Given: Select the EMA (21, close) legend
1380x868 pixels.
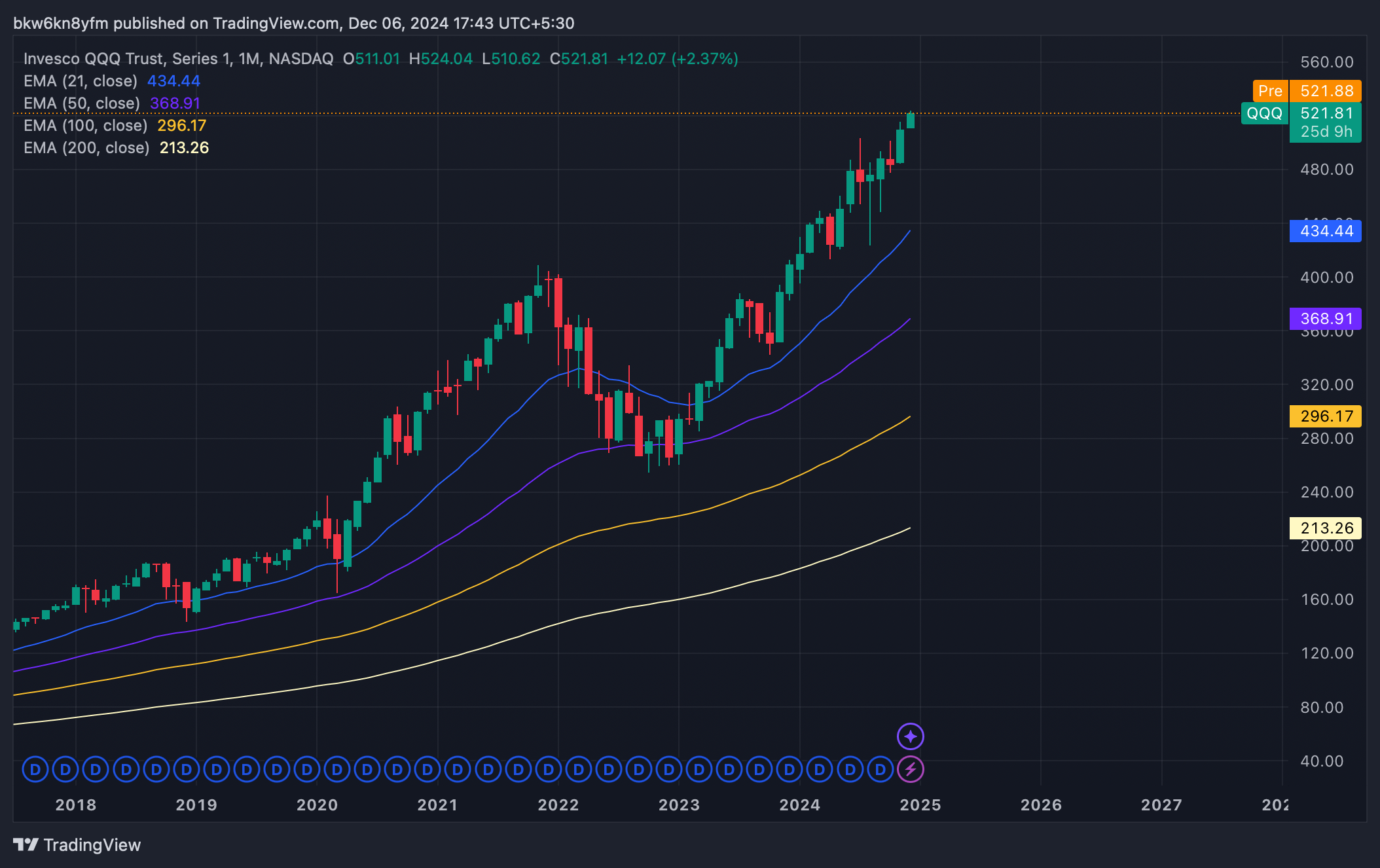Looking at the screenshot, I should click(81, 81).
